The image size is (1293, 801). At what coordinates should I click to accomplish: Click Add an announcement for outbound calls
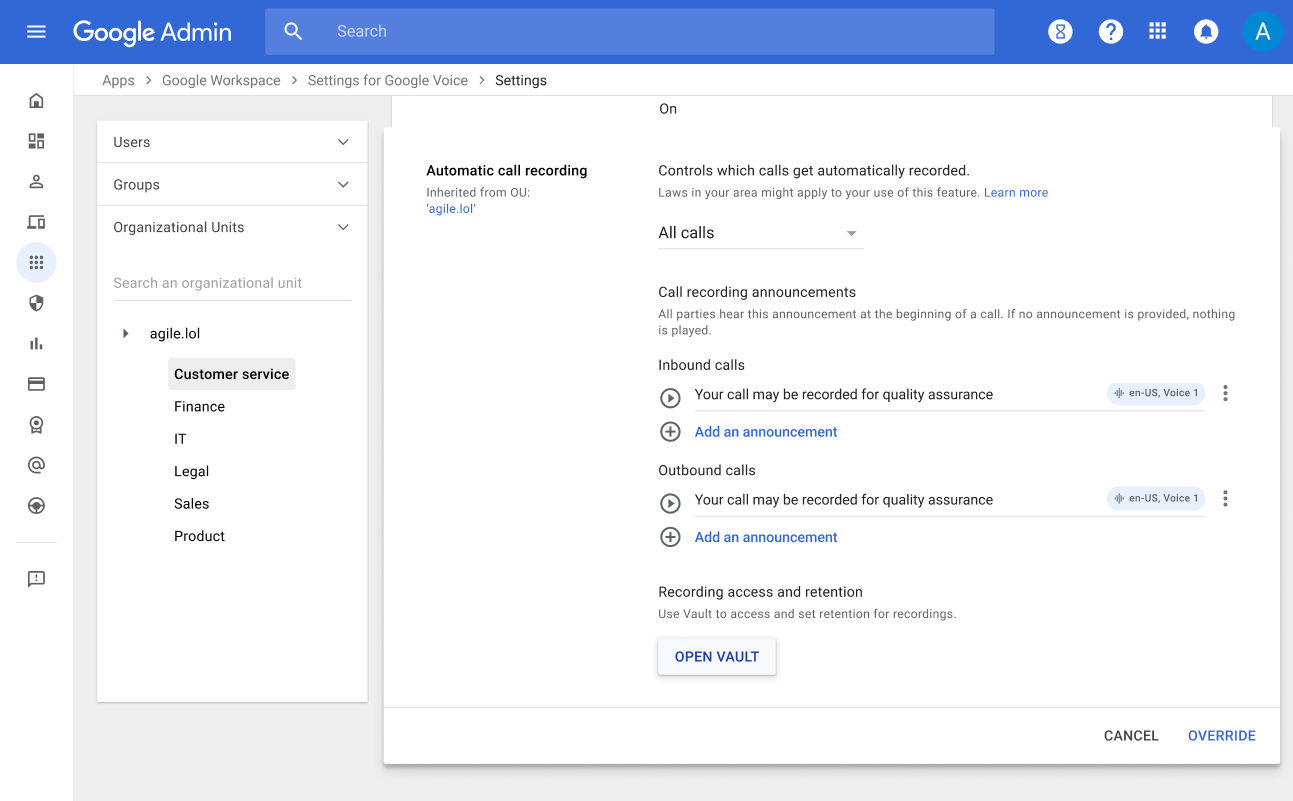[x=766, y=537]
